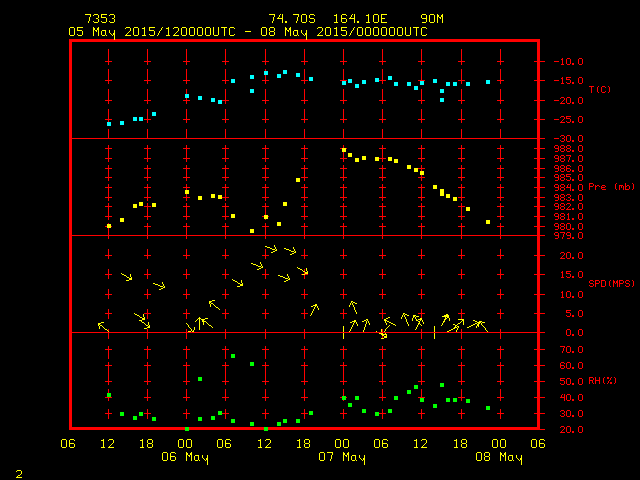Click the frame number 2 at bottom left

pyautogui.click(x=18, y=470)
